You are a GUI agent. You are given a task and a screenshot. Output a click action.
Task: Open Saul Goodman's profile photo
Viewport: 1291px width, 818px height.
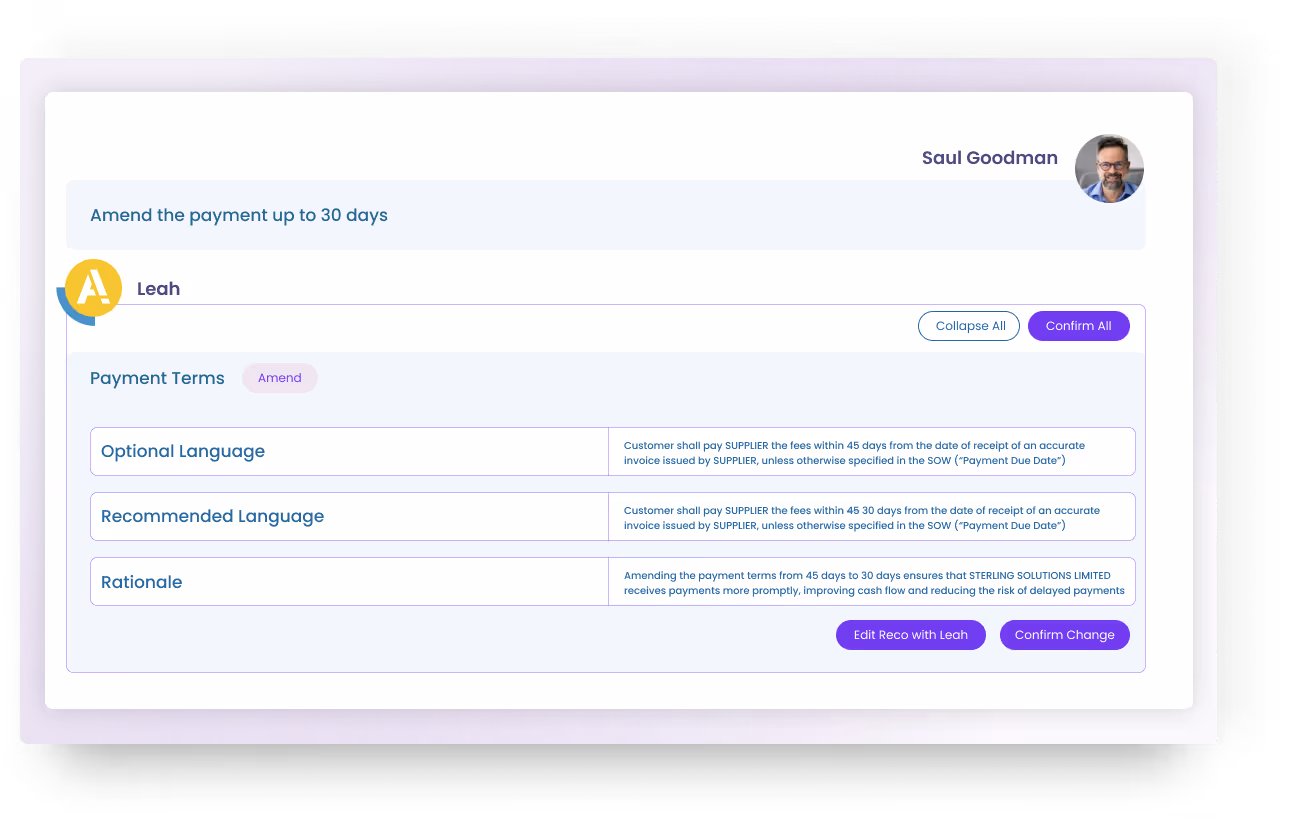(x=1109, y=168)
